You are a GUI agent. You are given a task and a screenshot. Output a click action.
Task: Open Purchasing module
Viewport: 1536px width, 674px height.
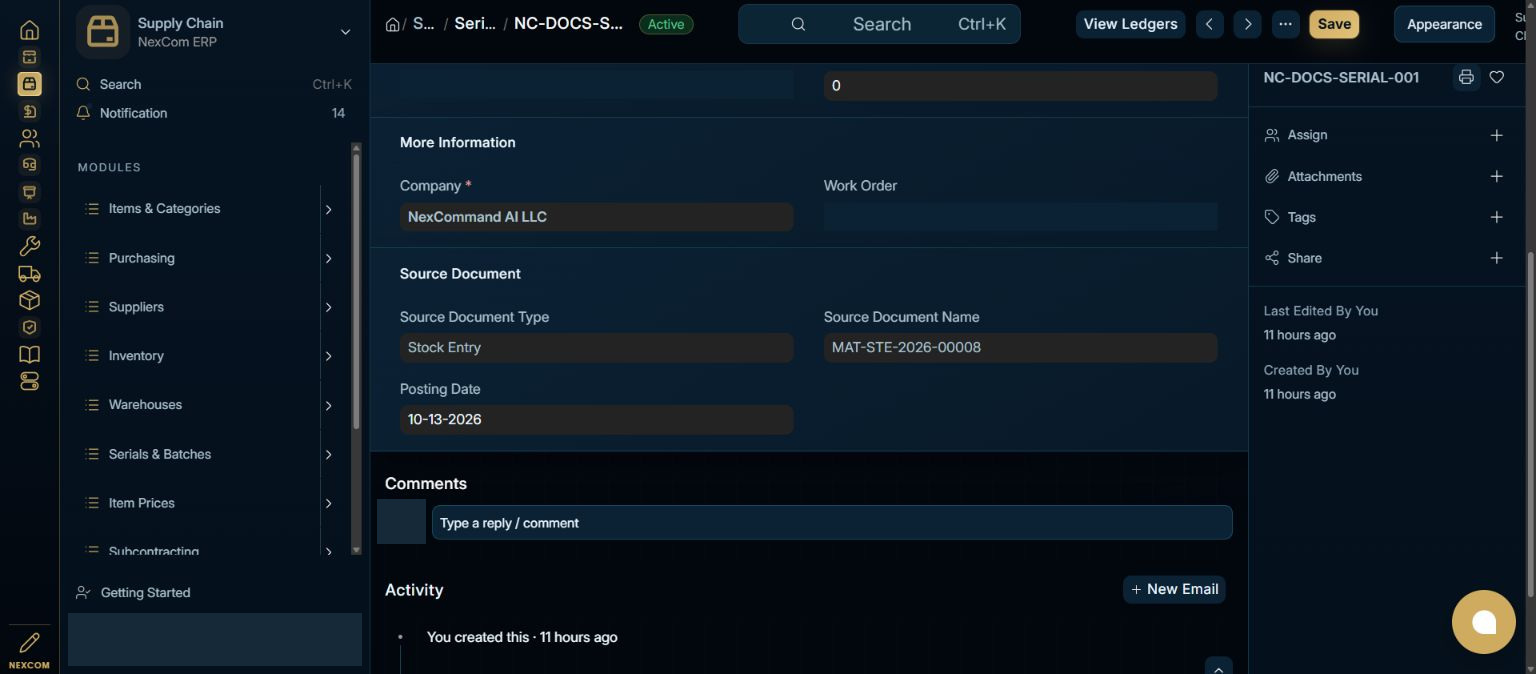[x=141, y=258]
